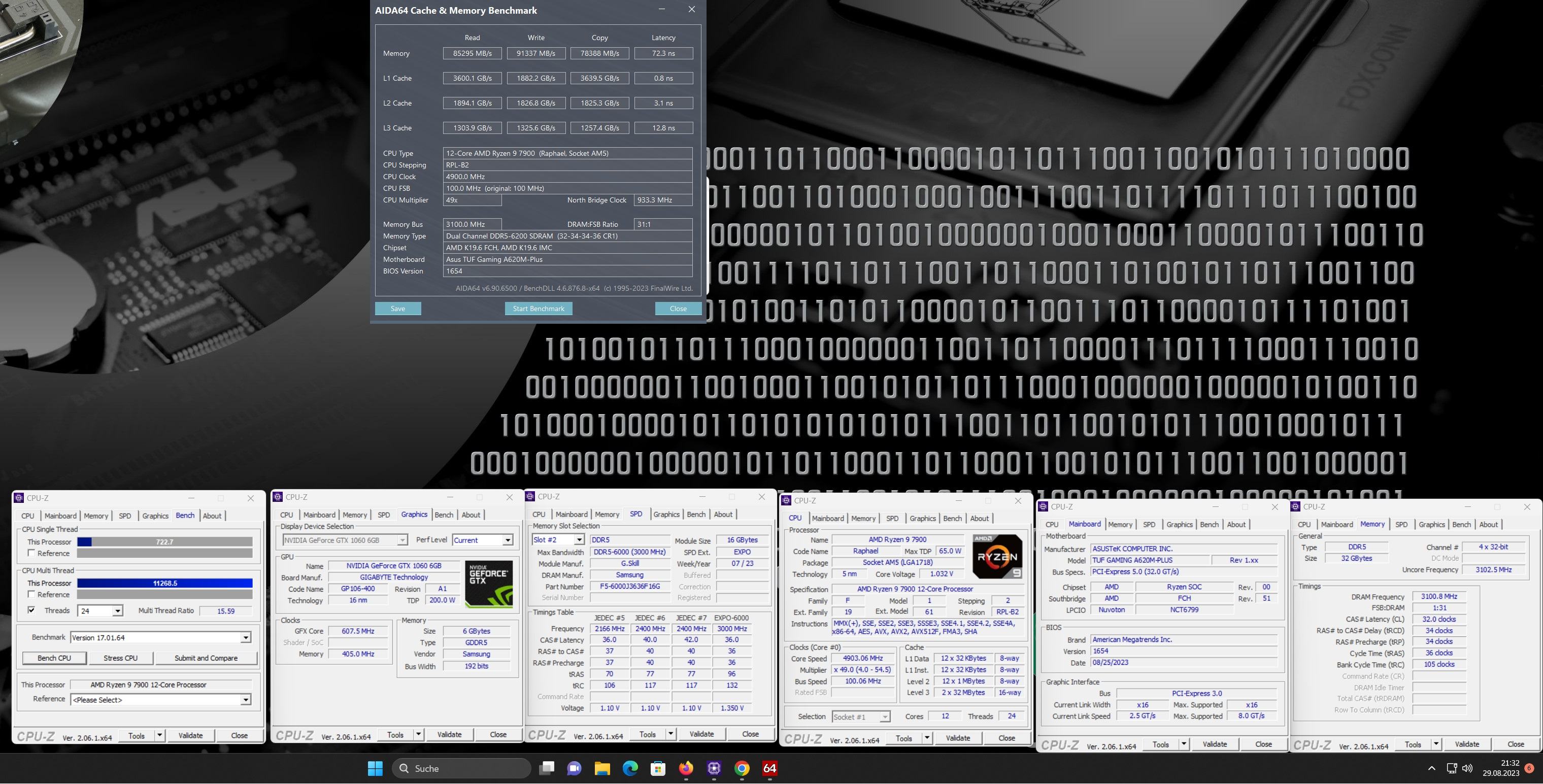This screenshot has width=1543, height=784.
Task: Switch to Firefox in the taskbar
Action: (686, 768)
